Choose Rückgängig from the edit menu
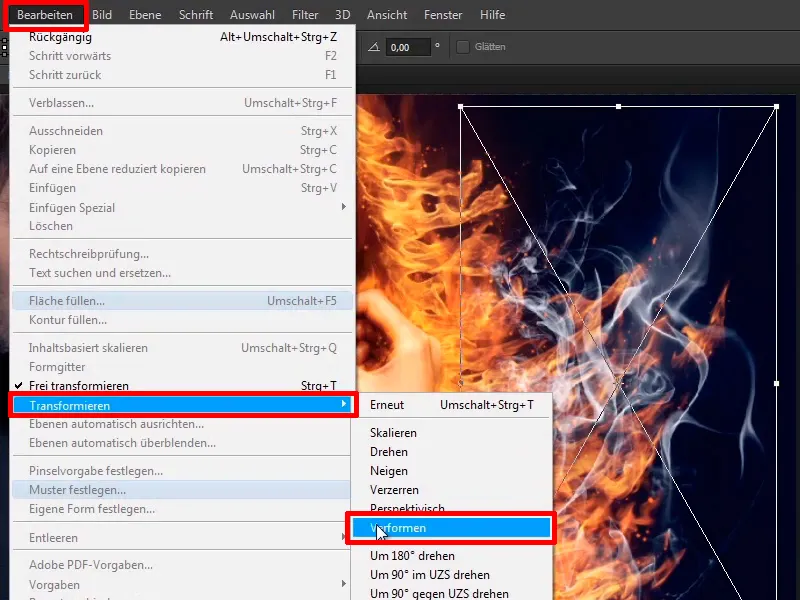This screenshot has width=800, height=600. (x=183, y=37)
